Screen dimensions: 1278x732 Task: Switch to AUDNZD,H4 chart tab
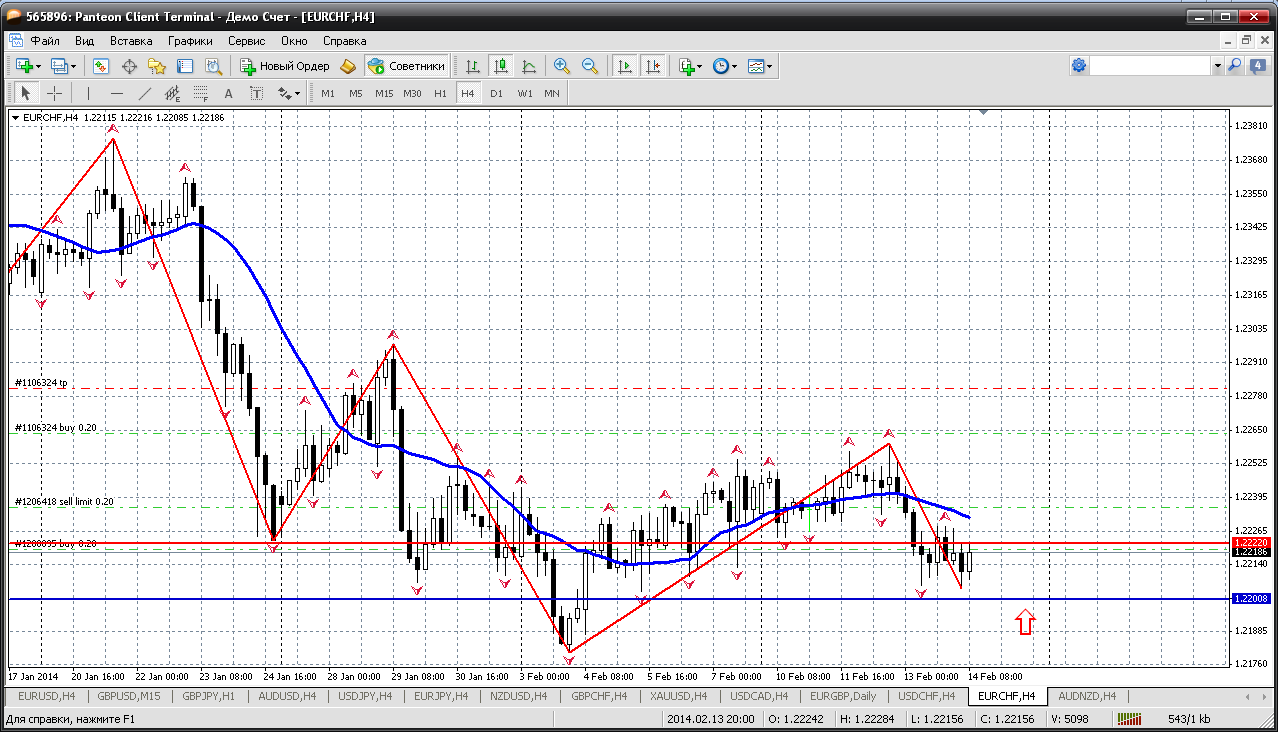click(1085, 696)
